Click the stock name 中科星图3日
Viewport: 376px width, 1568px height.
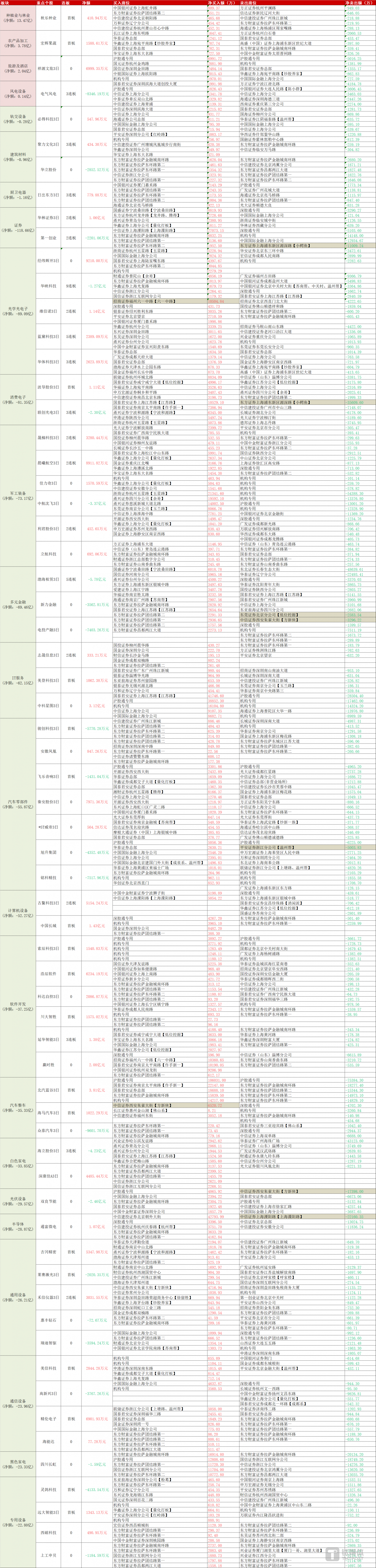pyautogui.click(x=48, y=705)
